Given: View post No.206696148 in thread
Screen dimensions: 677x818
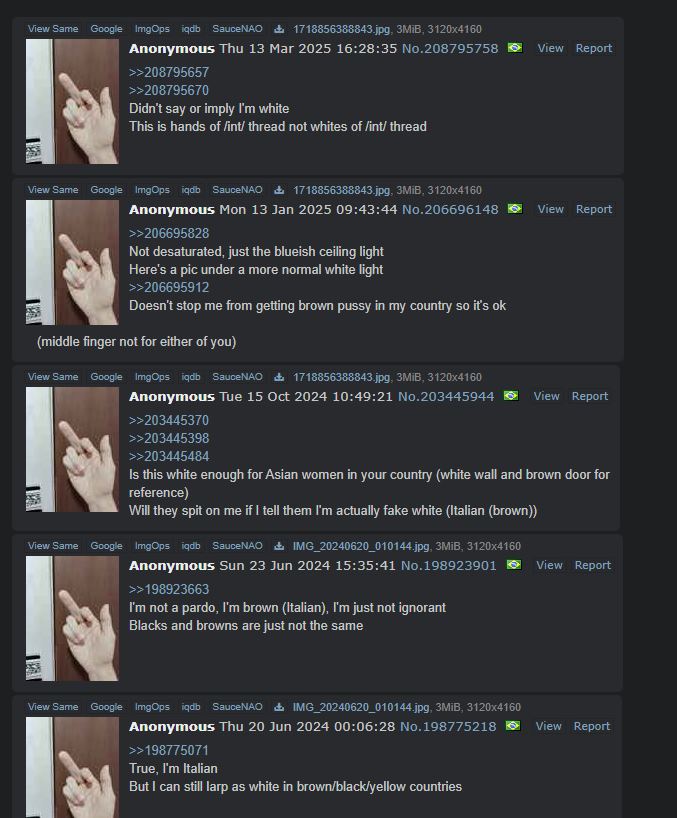Looking at the screenshot, I should coord(550,209).
